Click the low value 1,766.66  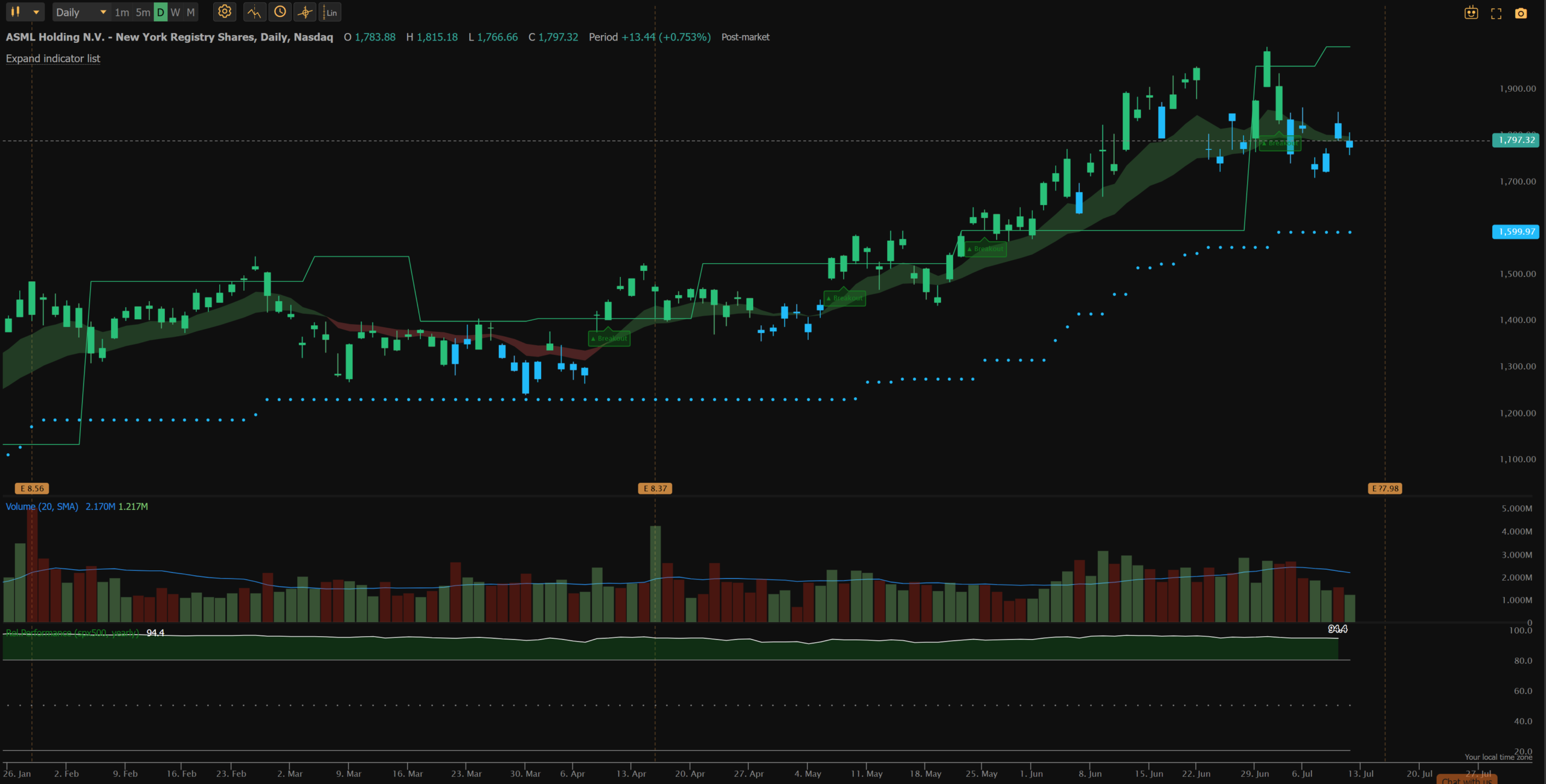497,37
